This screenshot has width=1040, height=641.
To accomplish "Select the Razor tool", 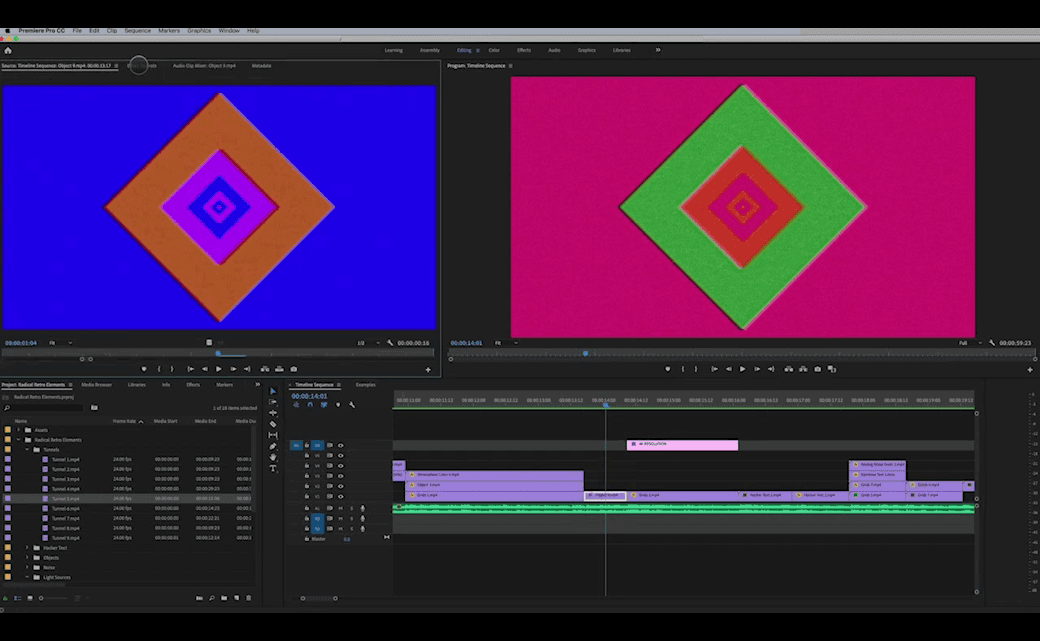I will point(273,424).
